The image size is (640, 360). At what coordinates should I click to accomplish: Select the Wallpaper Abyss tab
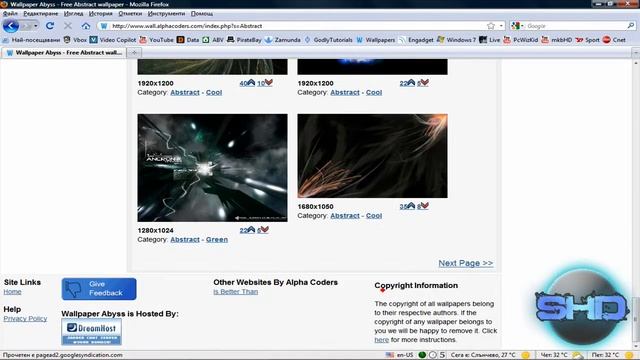[x=64, y=53]
